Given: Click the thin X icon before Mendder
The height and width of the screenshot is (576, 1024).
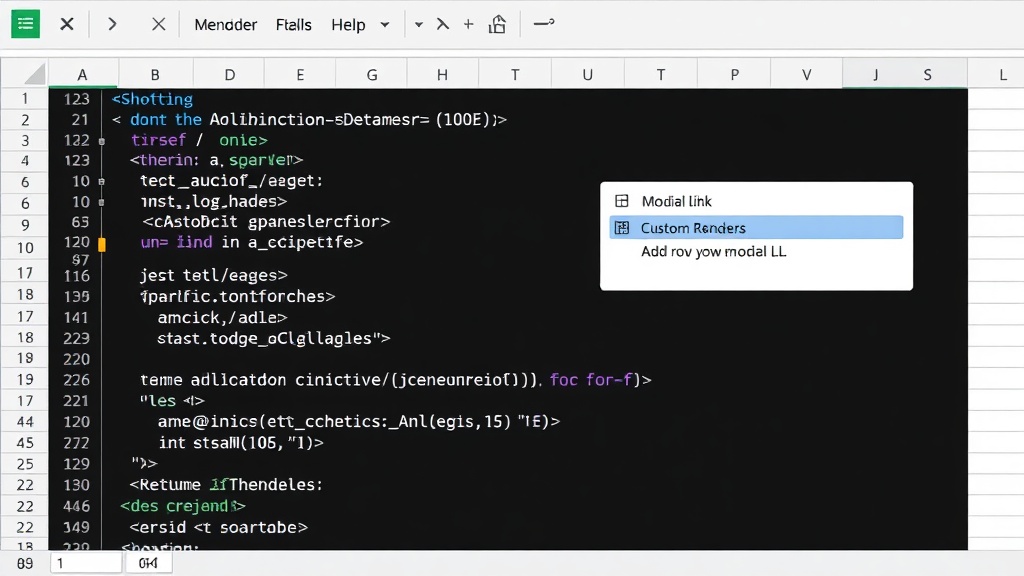Looking at the screenshot, I should (159, 24).
